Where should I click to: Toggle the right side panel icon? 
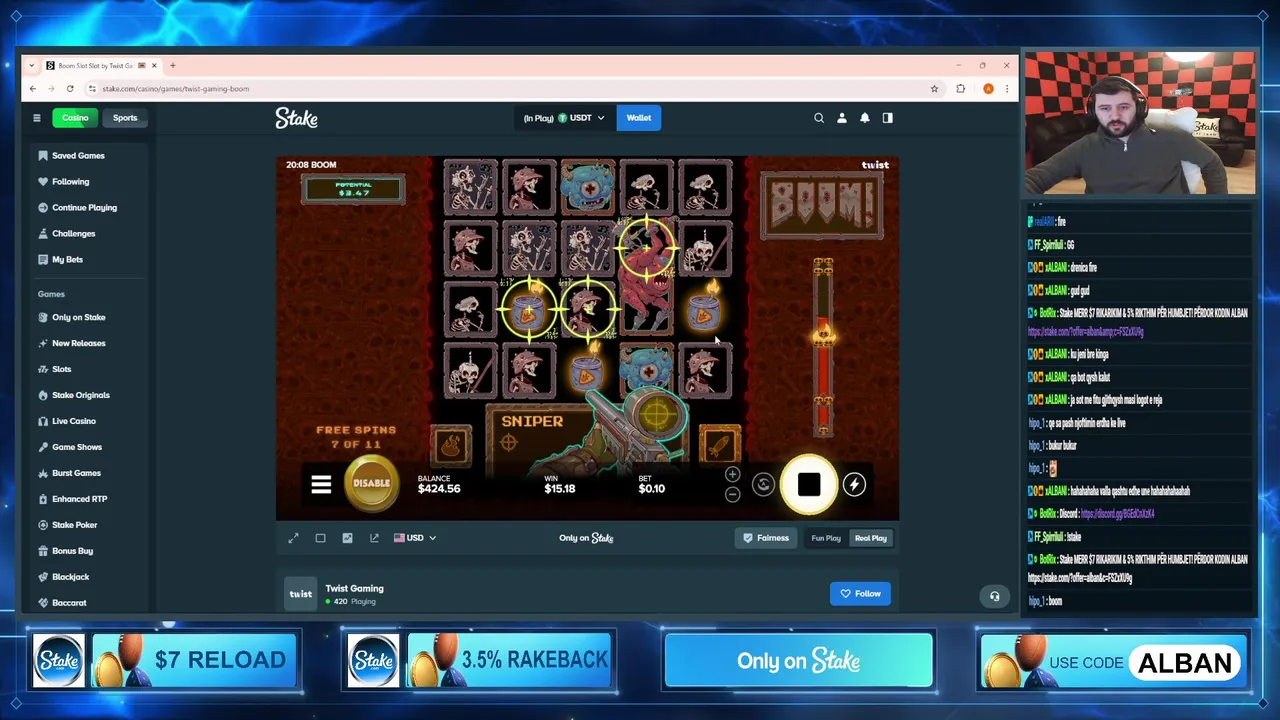[x=887, y=118]
